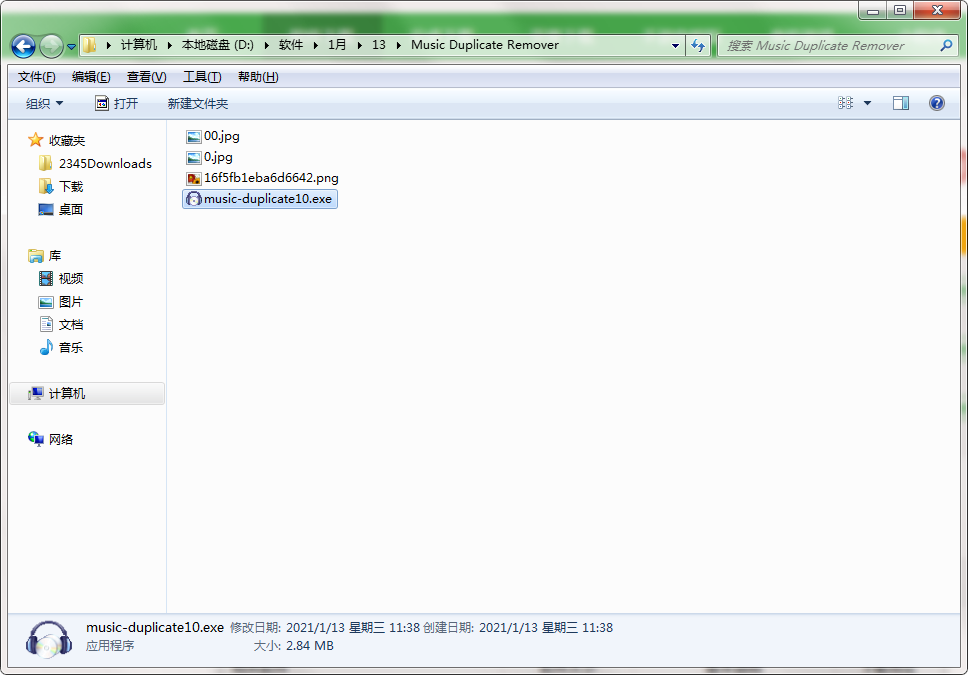Click the back navigation arrow button
The height and width of the screenshot is (675, 968).
(x=23, y=46)
